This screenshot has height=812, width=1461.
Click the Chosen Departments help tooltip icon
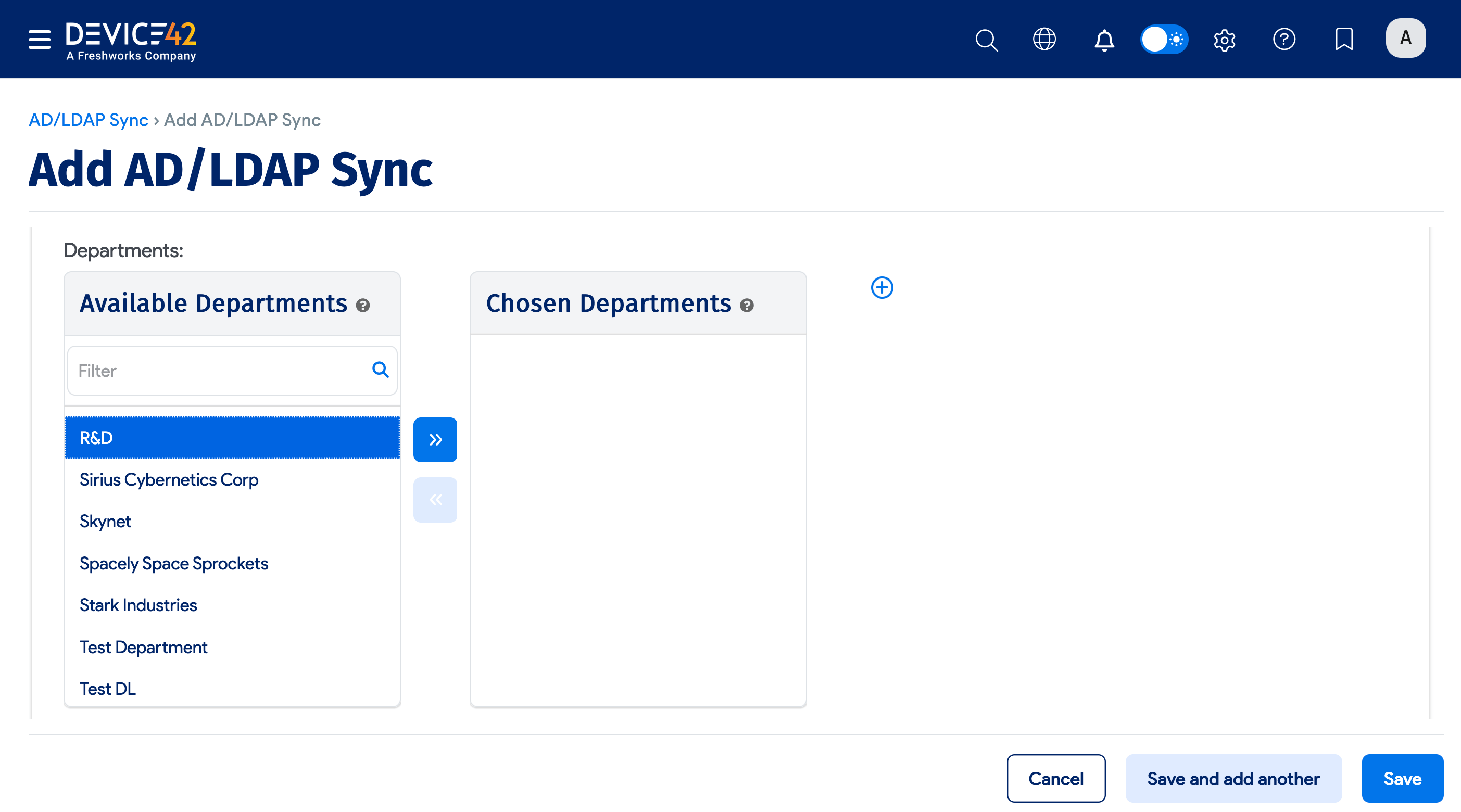(747, 306)
